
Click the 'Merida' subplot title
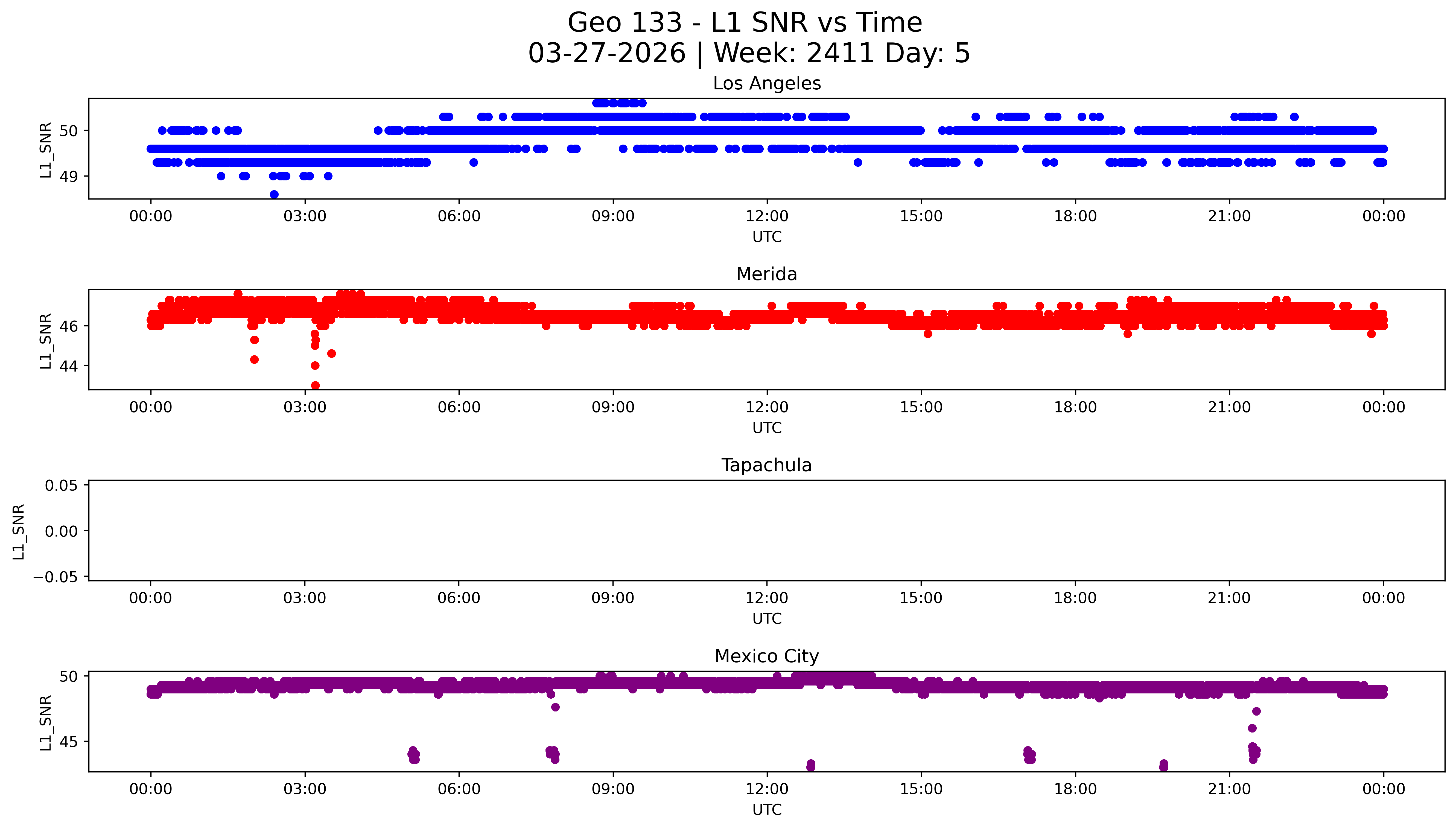[x=766, y=274]
